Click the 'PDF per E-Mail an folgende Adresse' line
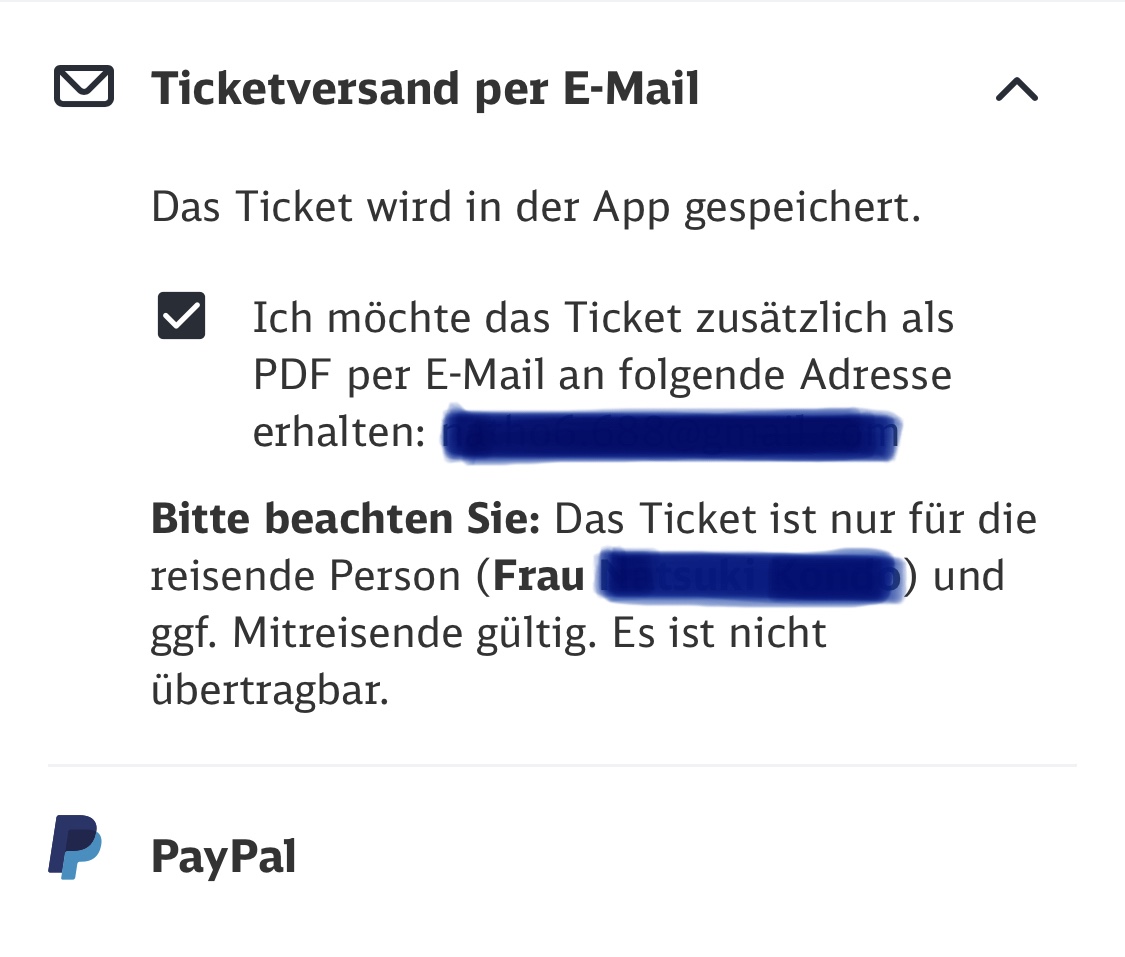 coord(602,374)
